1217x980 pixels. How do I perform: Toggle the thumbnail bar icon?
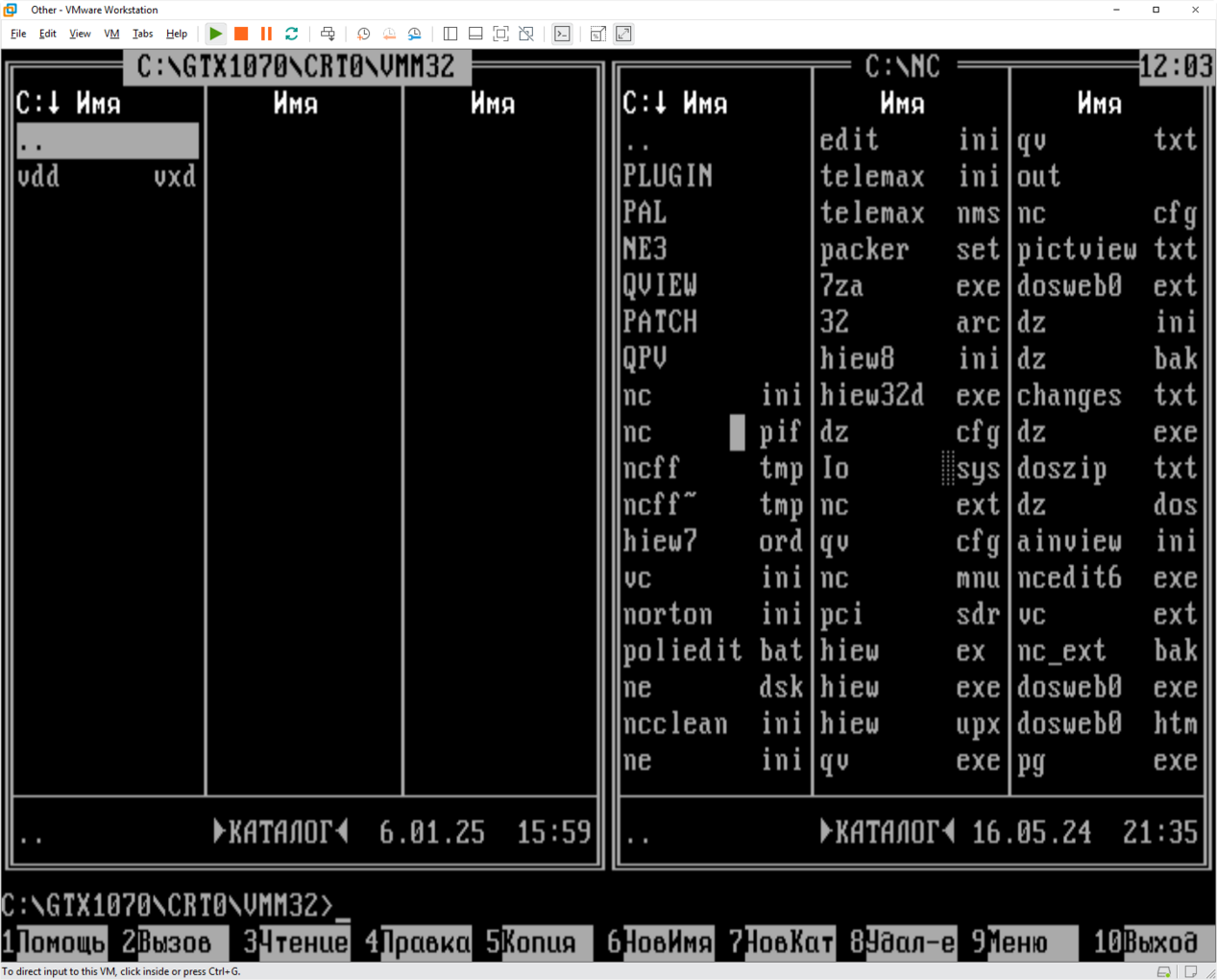(x=475, y=34)
